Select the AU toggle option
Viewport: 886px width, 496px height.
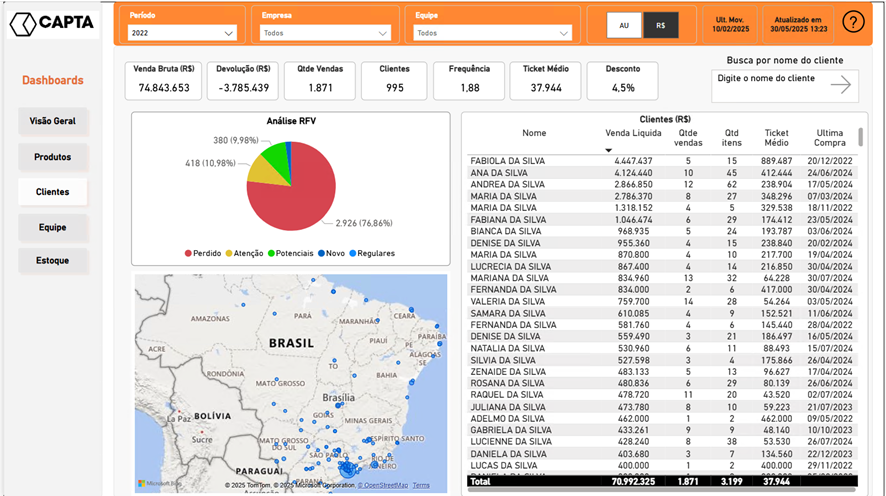624,25
